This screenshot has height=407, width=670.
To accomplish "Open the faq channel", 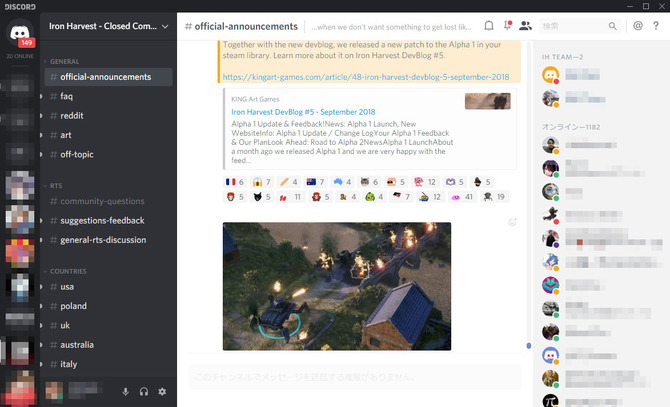I will 108,96.
